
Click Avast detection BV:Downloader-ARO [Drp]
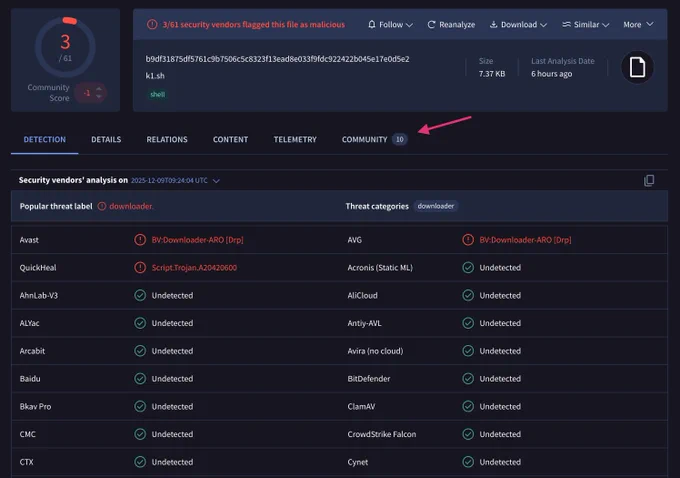(197, 240)
